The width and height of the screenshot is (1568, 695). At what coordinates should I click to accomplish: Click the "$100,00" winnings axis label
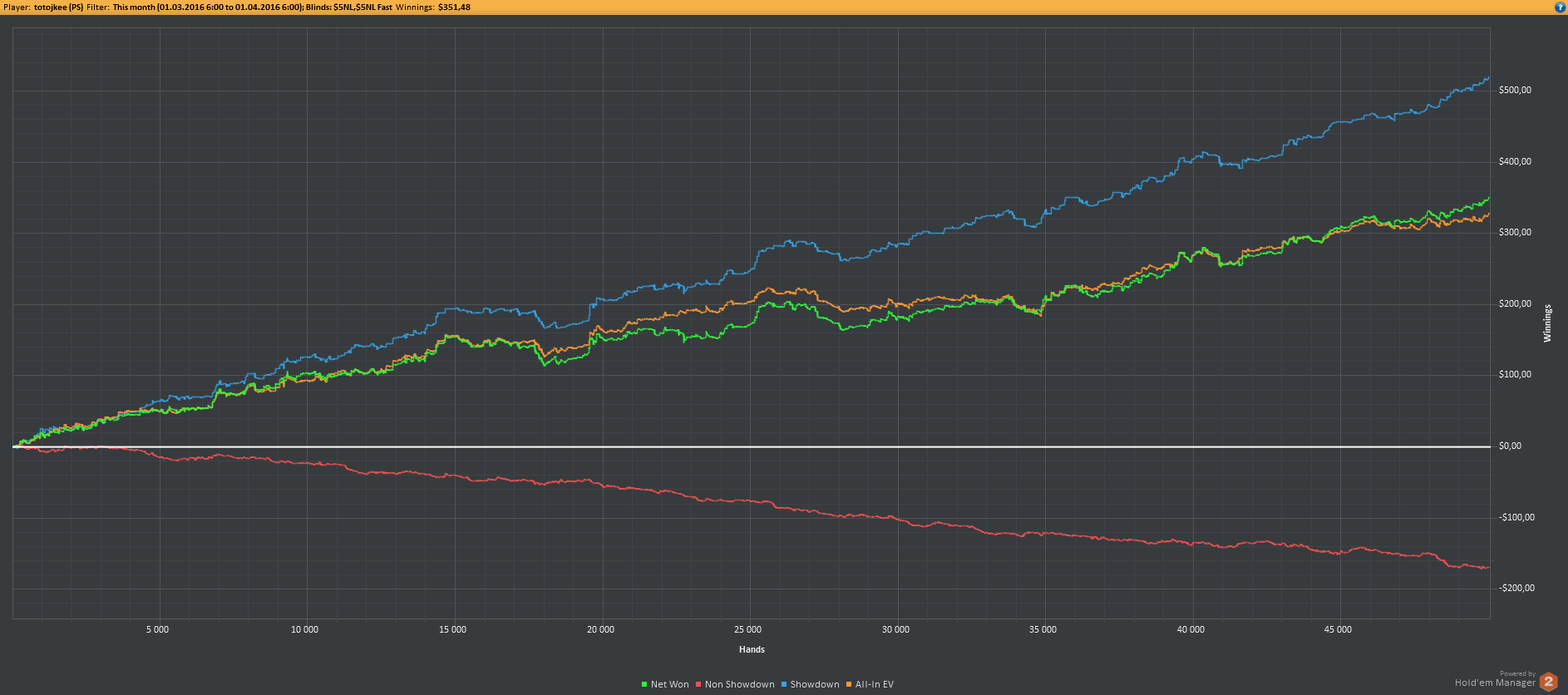[1515, 374]
